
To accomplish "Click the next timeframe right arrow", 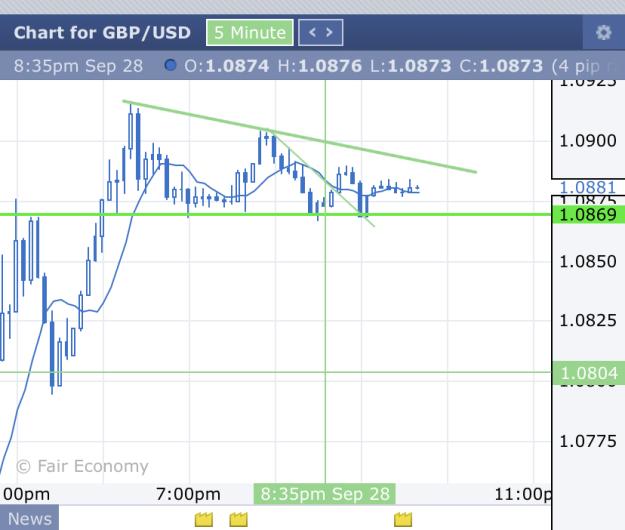I will pos(329,32).
